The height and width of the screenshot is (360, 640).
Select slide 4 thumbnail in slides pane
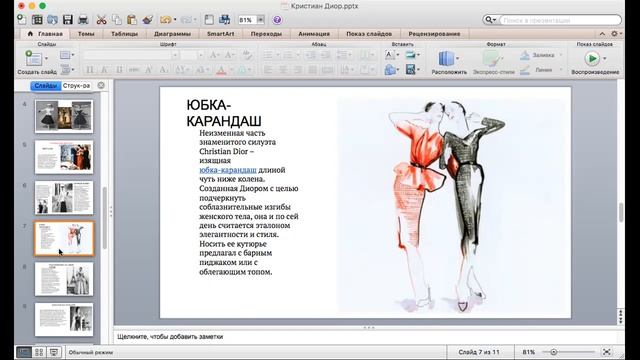coord(64,116)
